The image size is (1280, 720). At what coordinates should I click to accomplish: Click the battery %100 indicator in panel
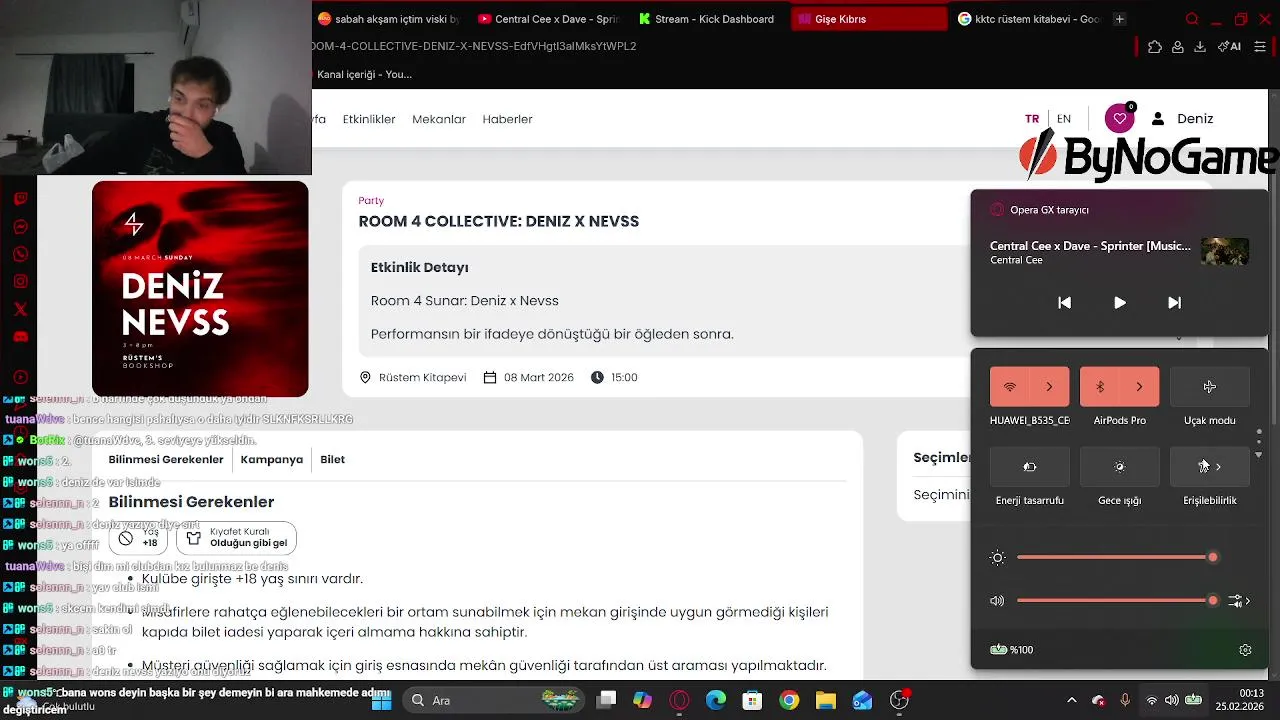tap(1011, 650)
